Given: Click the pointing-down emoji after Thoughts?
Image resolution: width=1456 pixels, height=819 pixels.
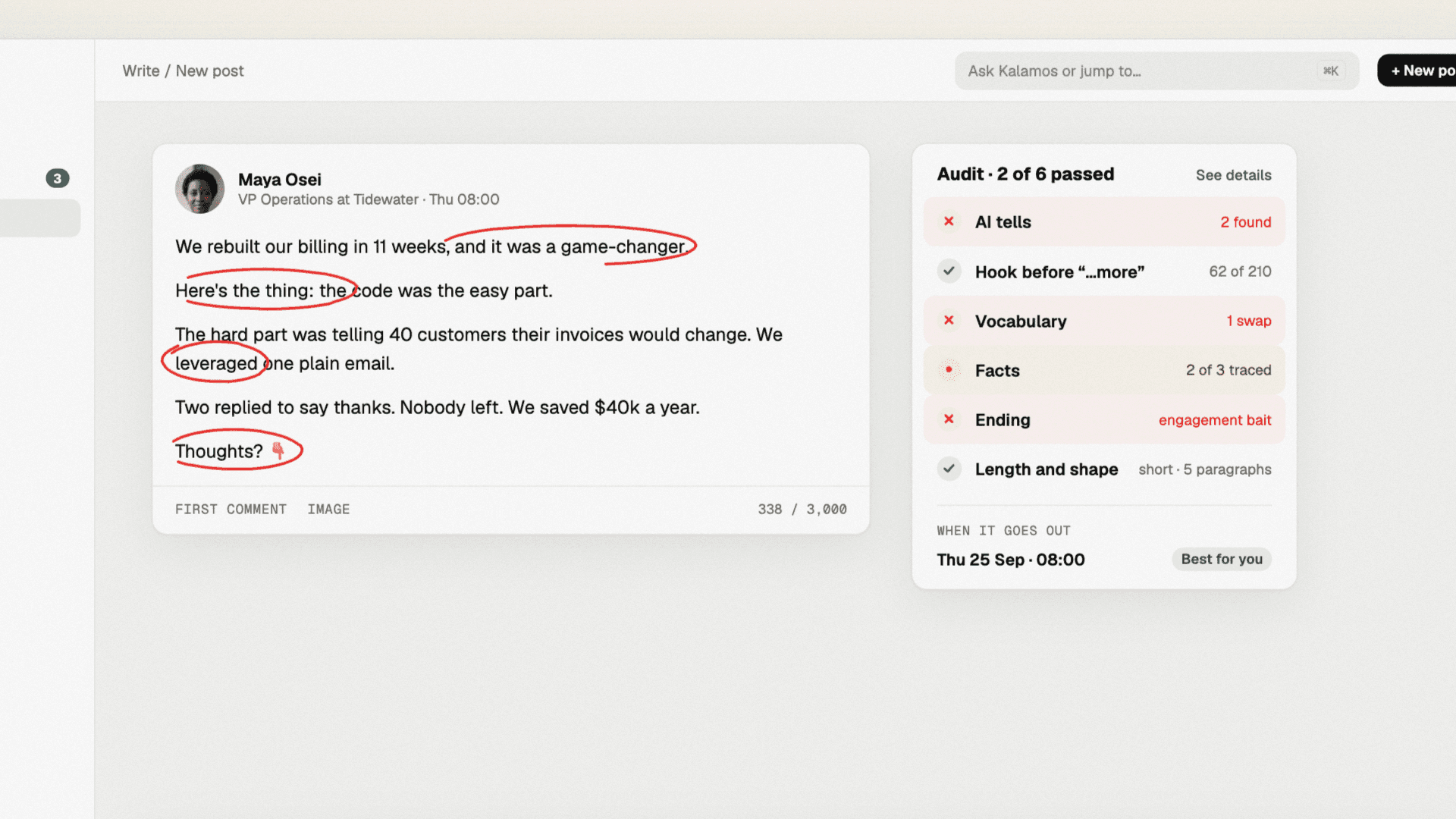Looking at the screenshot, I should tap(278, 450).
